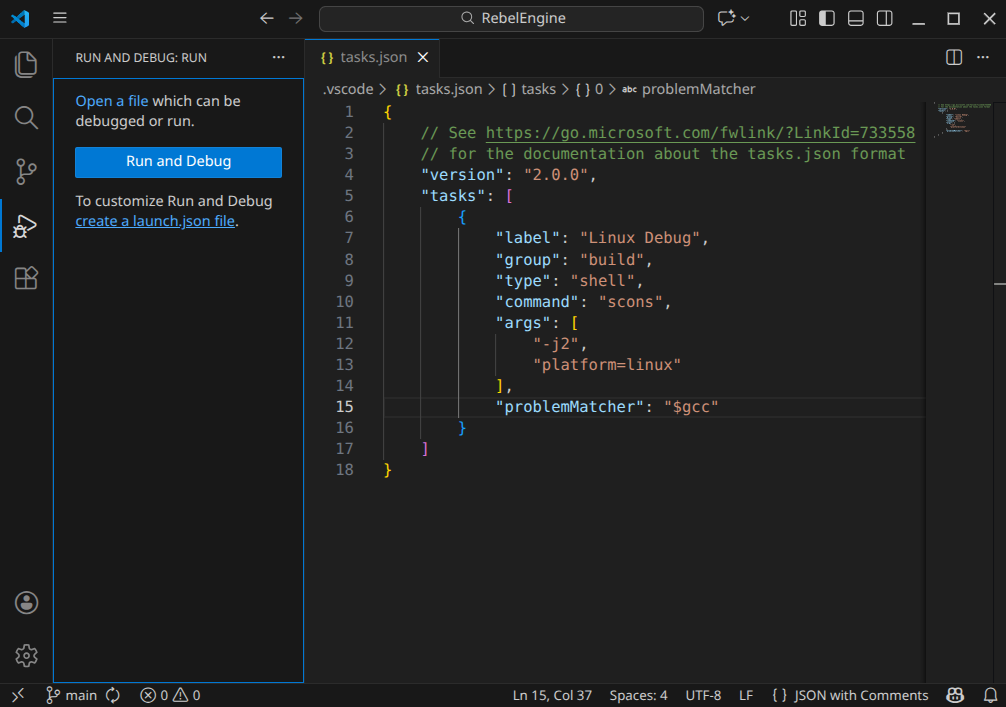Click the main branch indicator
The width and height of the screenshot is (1006, 707).
(x=71, y=695)
